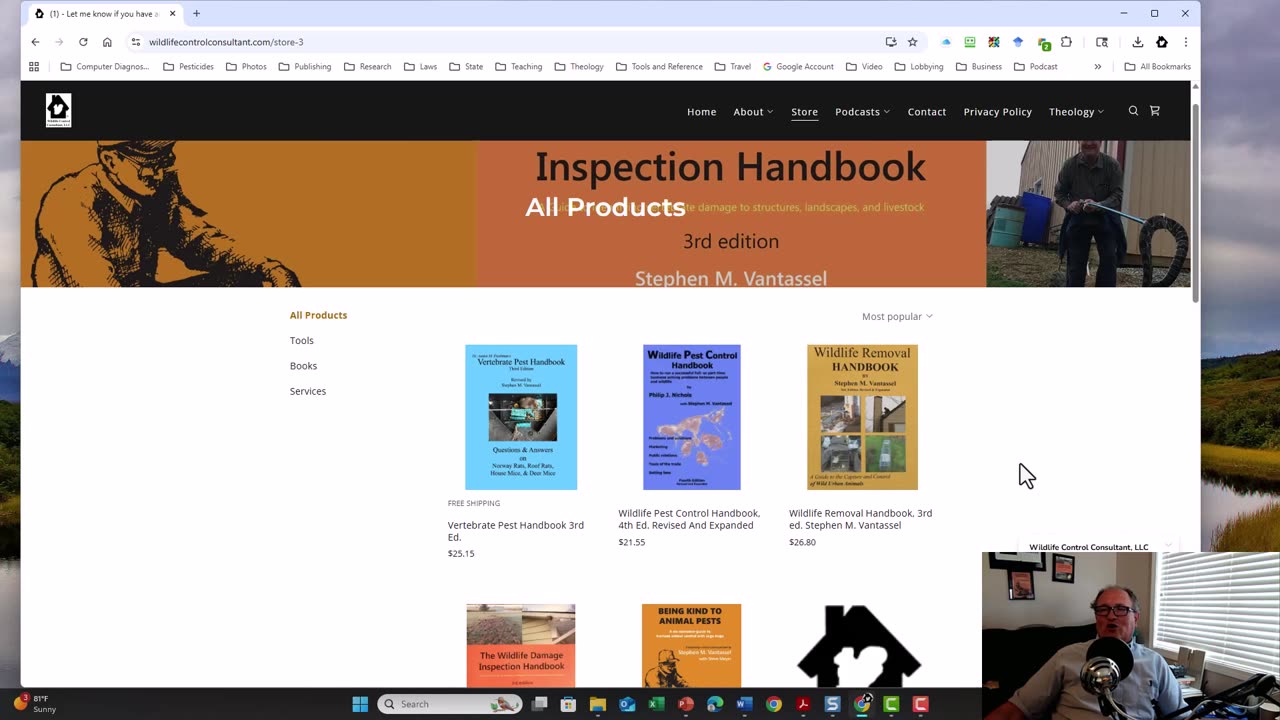1280x720 pixels.
Task: Launch Outlook from the taskbar
Action: click(x=627, y=704)
